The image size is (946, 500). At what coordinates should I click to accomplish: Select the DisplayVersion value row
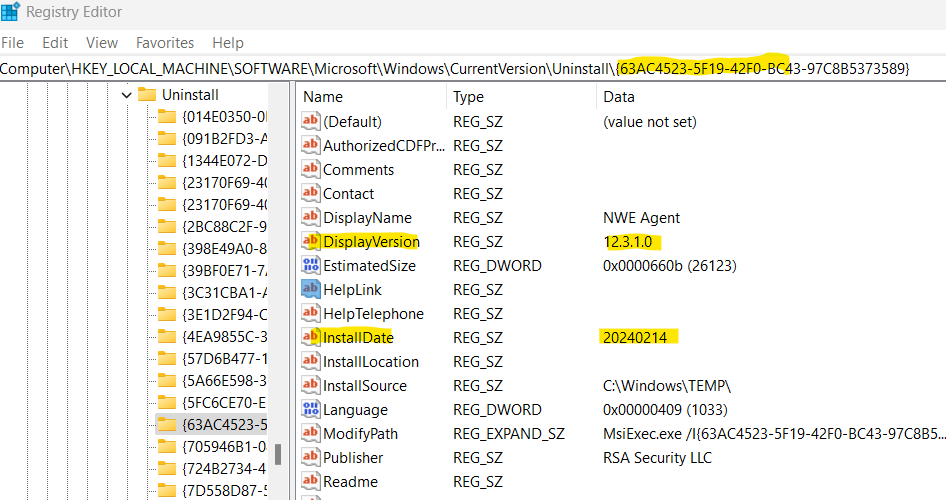(371, 242)
